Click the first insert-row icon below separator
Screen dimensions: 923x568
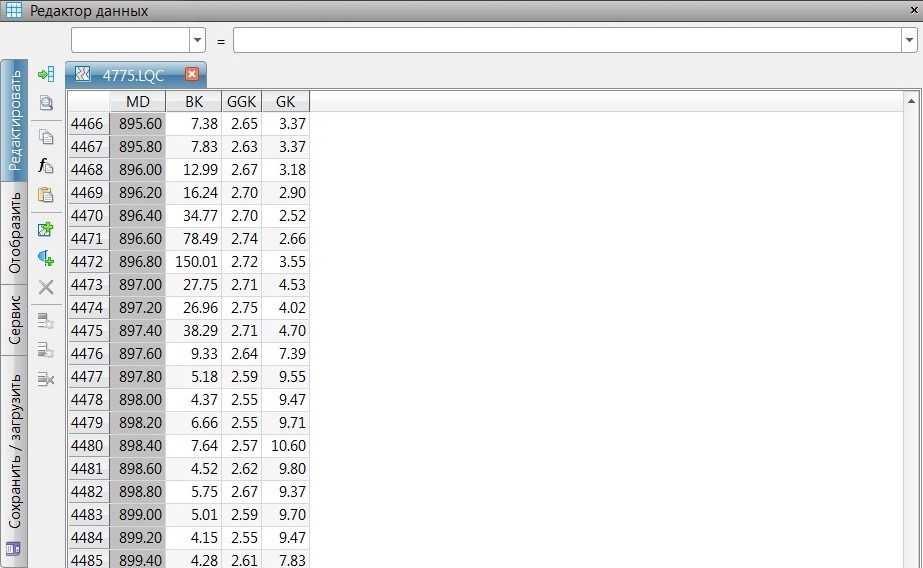tap(46, 321)
